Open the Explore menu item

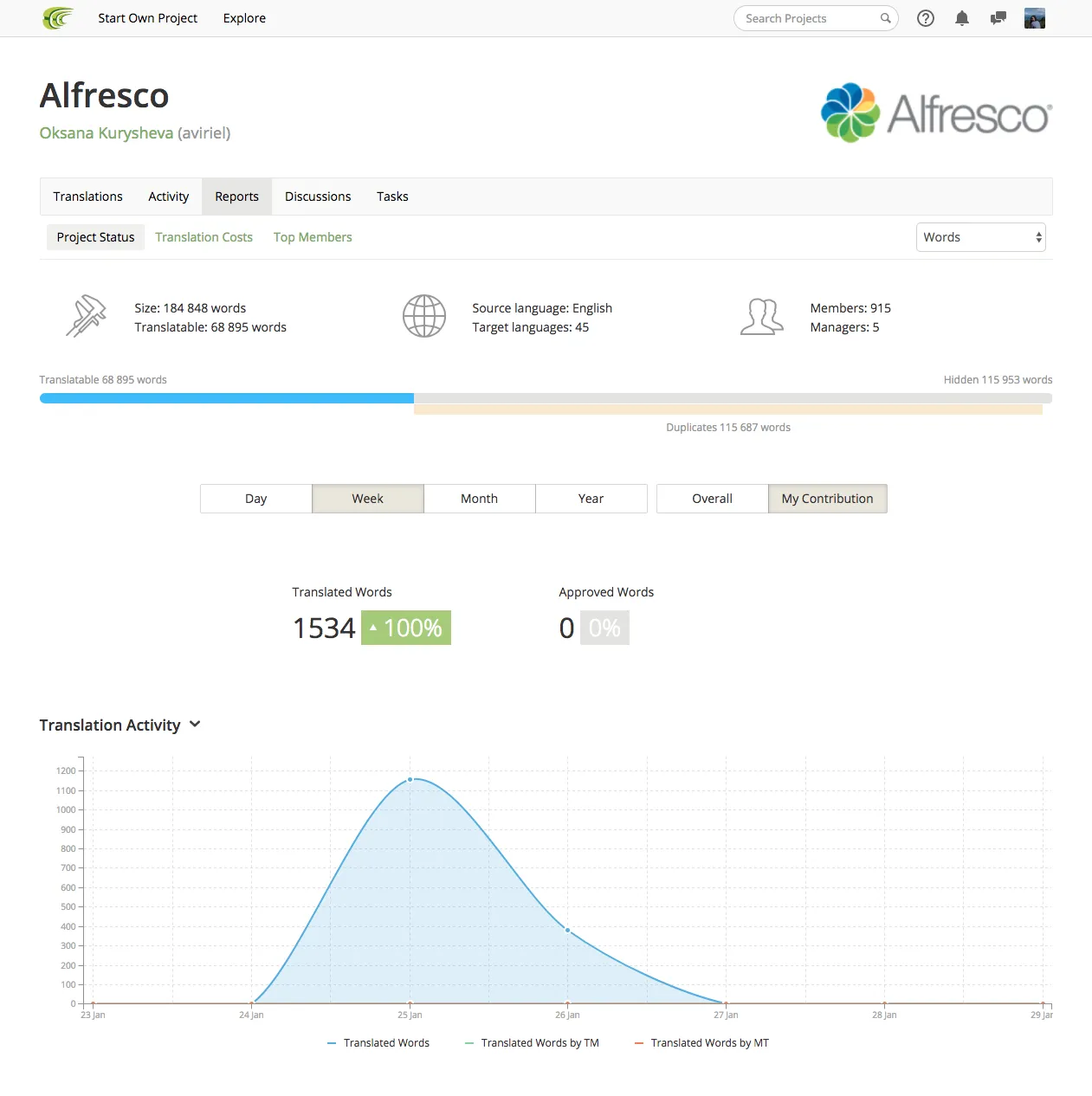pos(244,18)
